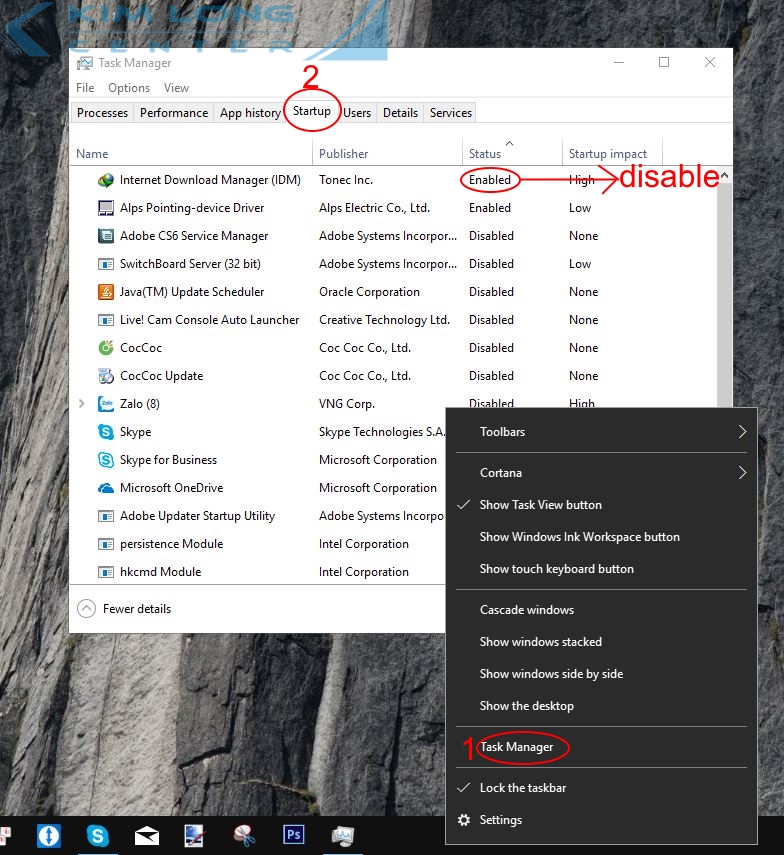Open Photoshop from the taskbar
The image size is (784, 855).
(x=293, y=835)
